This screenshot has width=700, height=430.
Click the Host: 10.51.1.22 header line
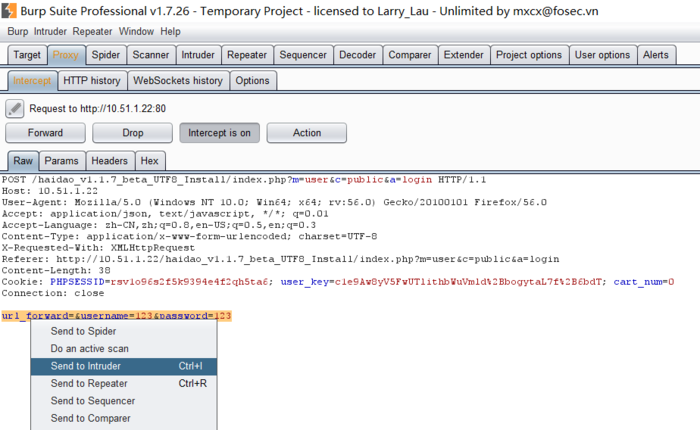50,191
